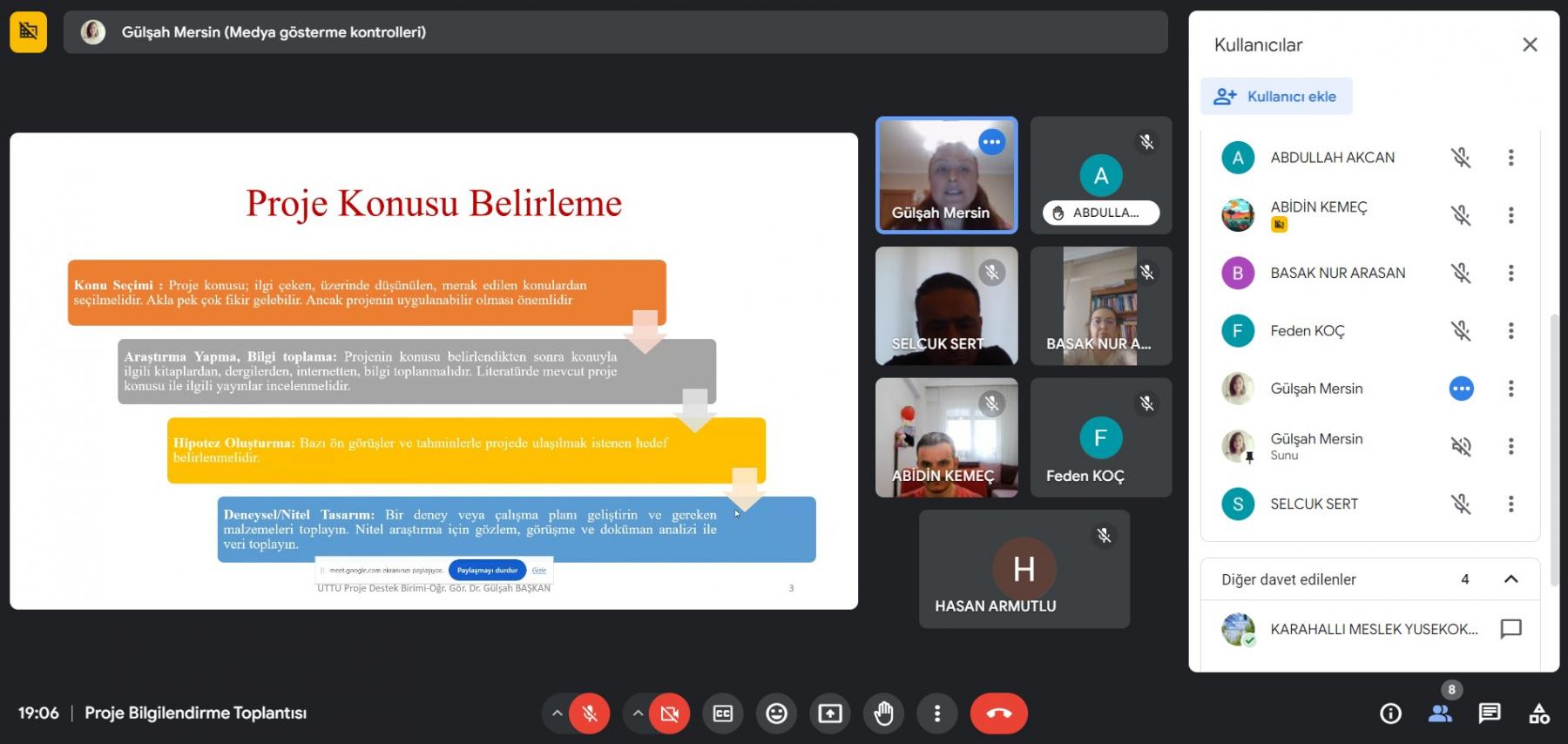Expand video settings arrow beside camera
The image size is (1568, 744).
(x=637, y=714)
